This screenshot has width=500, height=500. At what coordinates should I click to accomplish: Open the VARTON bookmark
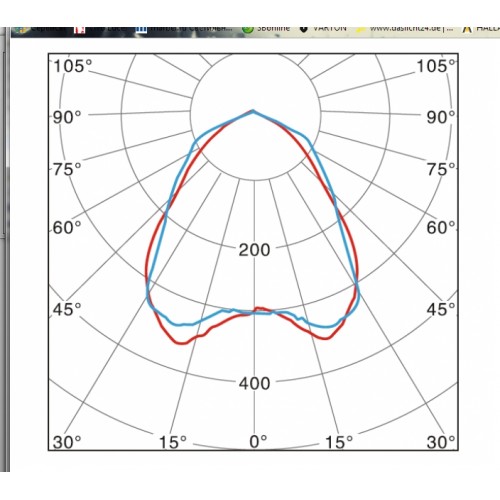click(x=324, y=29)
